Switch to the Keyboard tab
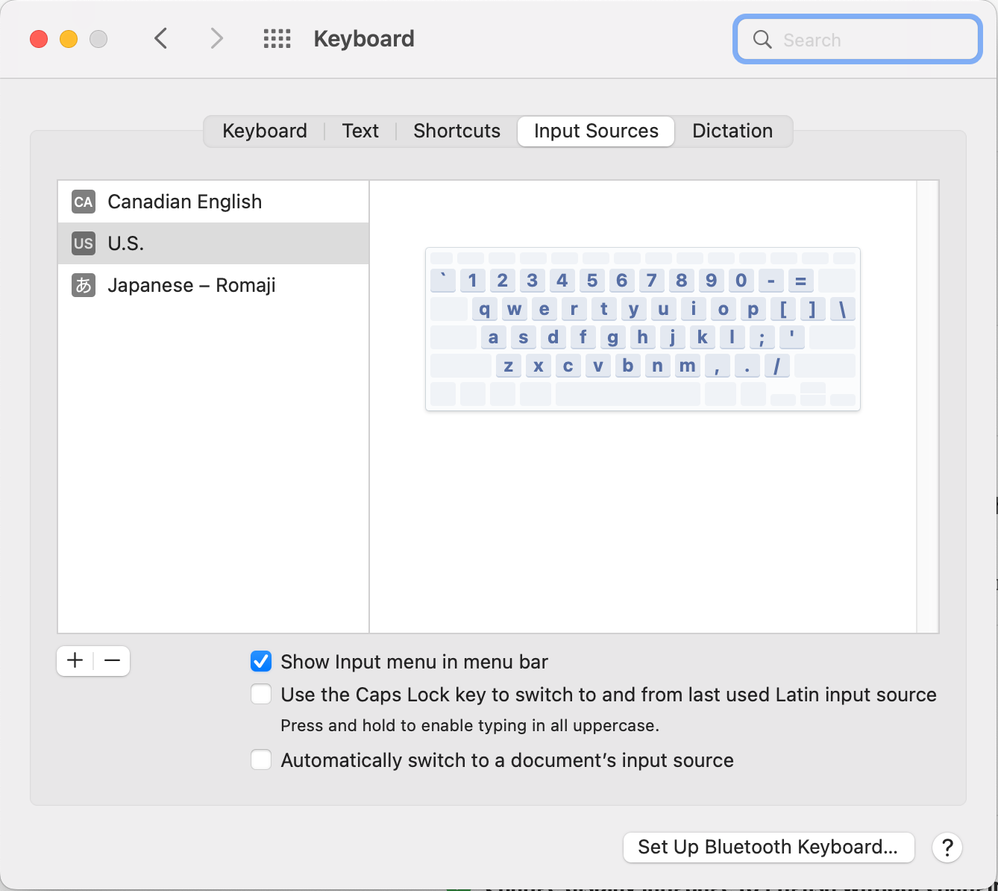Image resolution: width=998 pixels, height=891 pixels. tap(264, 131)
